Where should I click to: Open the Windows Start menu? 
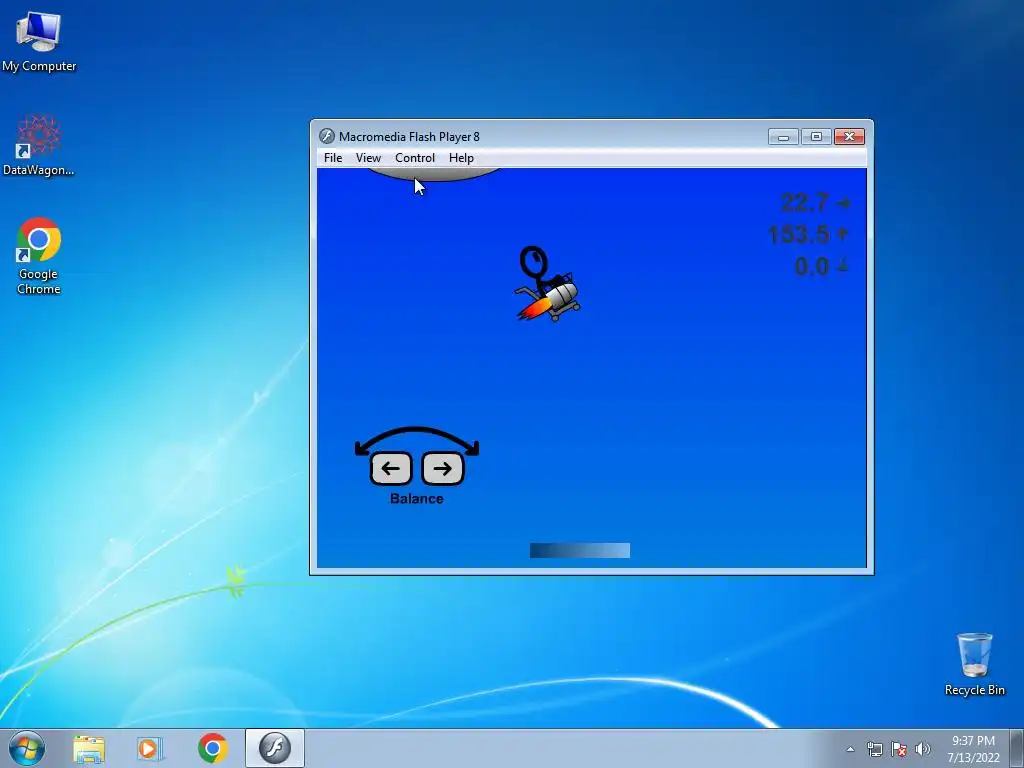[27, 748]
